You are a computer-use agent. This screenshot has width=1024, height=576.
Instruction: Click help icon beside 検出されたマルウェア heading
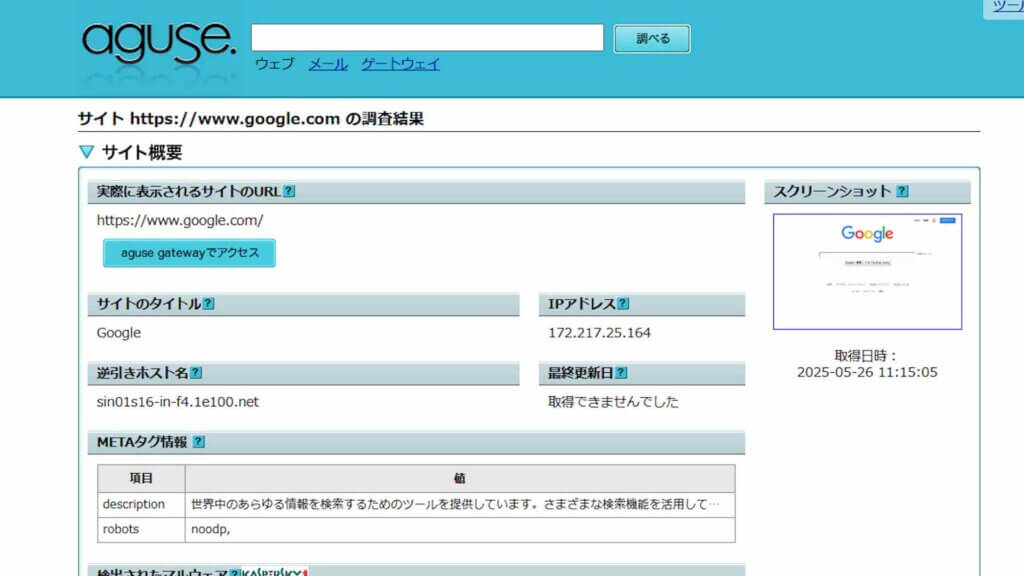(234, 572)
